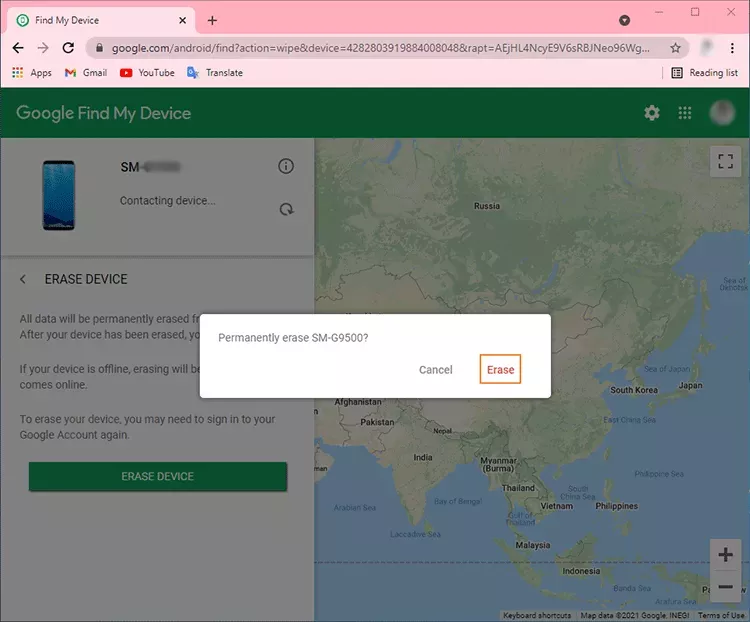Zoom in on the map
This screenshot has width=750, height=622.
tap(725, 555)
